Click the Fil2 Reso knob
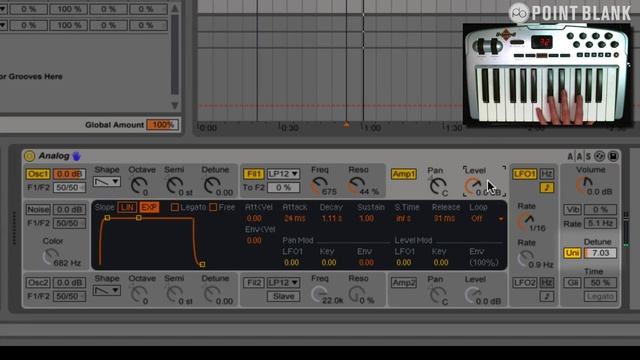The height and width of the screenshot is (360, 640). pos(356,294)
